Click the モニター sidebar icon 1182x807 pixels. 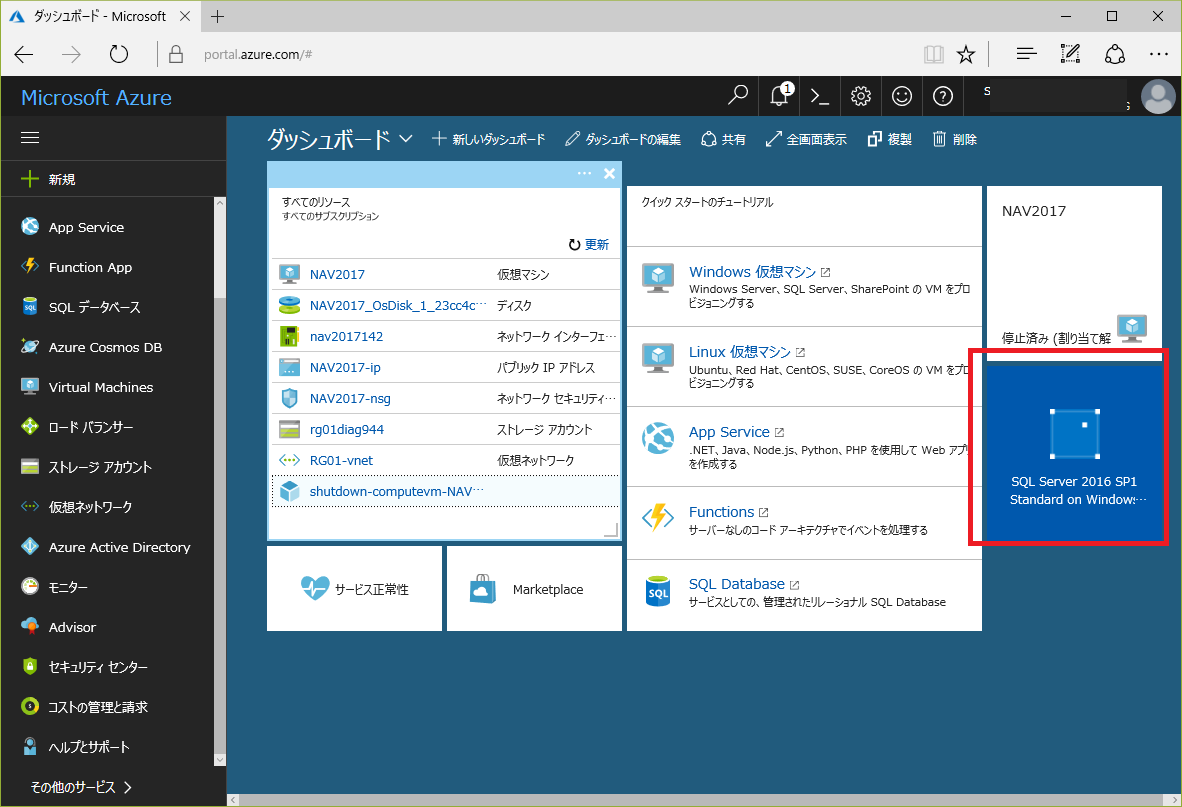tap(30, 586)
